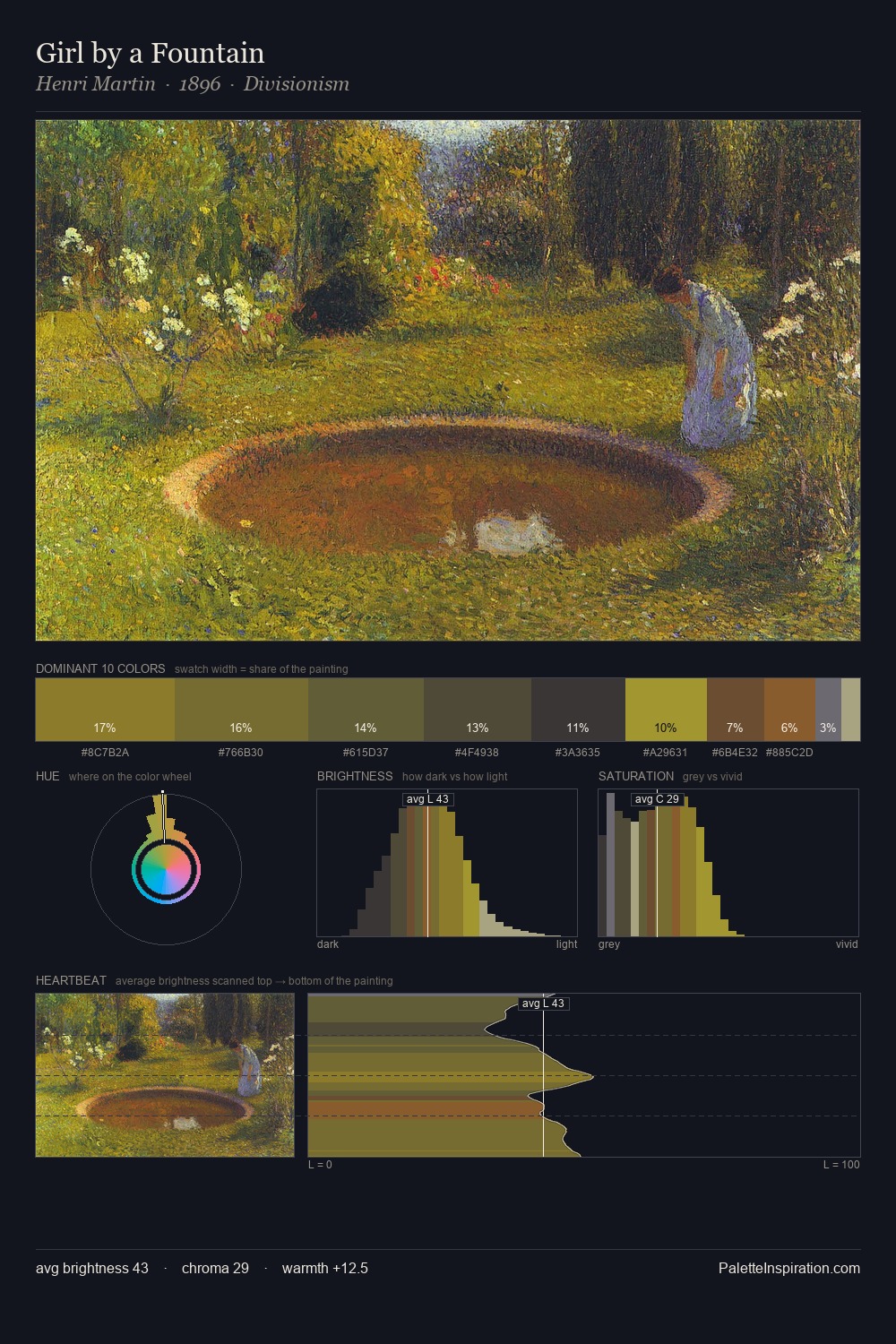Pick the 6% rust orange swatch
896x1344 pixels.
click(789, 710)
